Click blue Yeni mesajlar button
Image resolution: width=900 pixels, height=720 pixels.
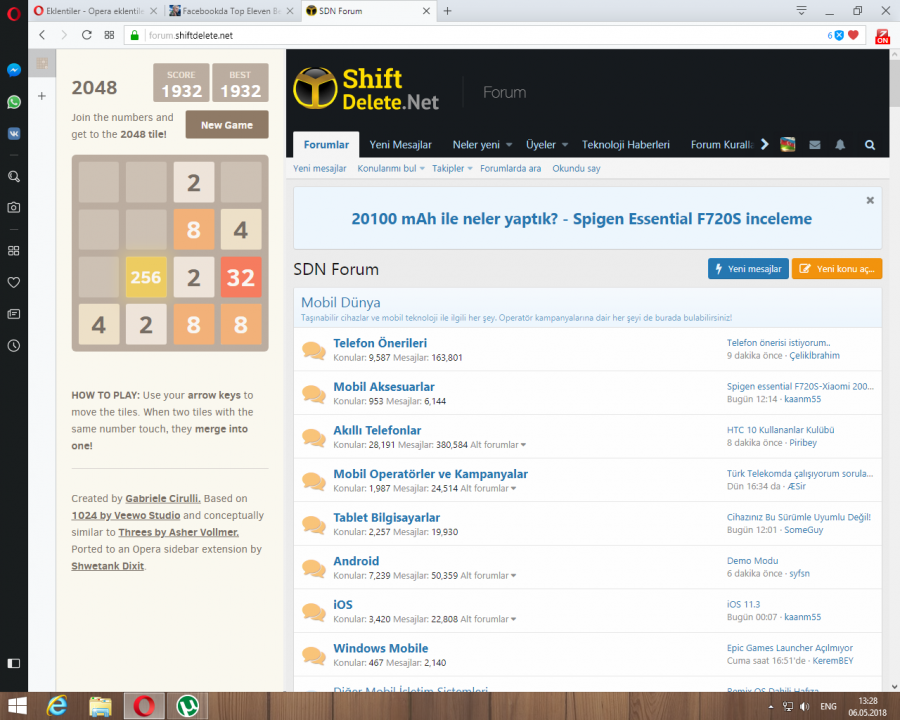[x=748, y=269]
